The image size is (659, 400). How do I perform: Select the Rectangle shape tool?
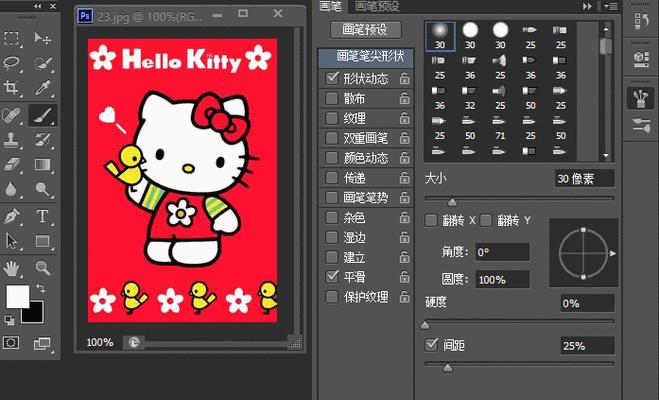(42, 241)
